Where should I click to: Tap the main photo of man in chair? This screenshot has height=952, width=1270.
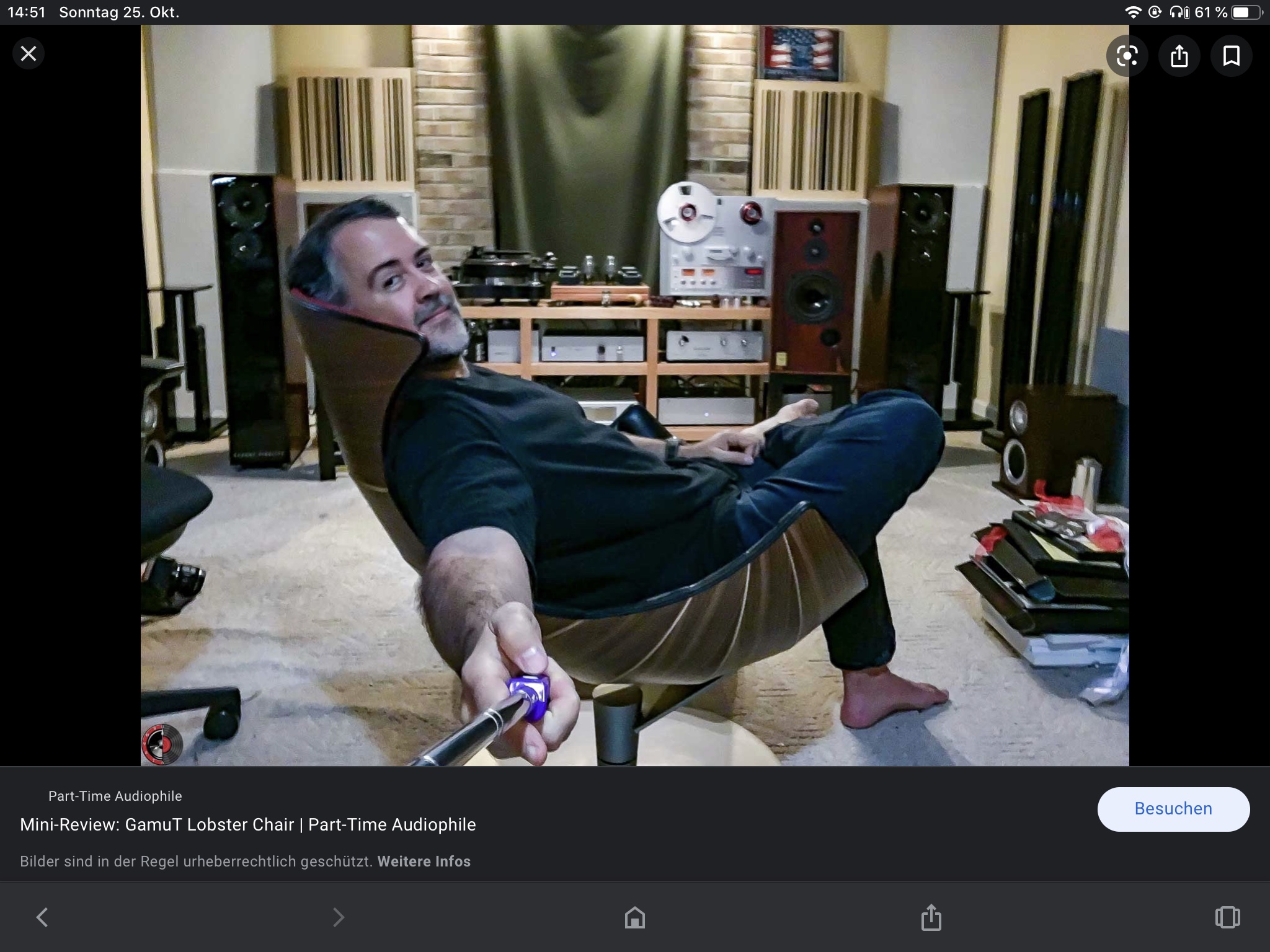(x=634, y=395)
